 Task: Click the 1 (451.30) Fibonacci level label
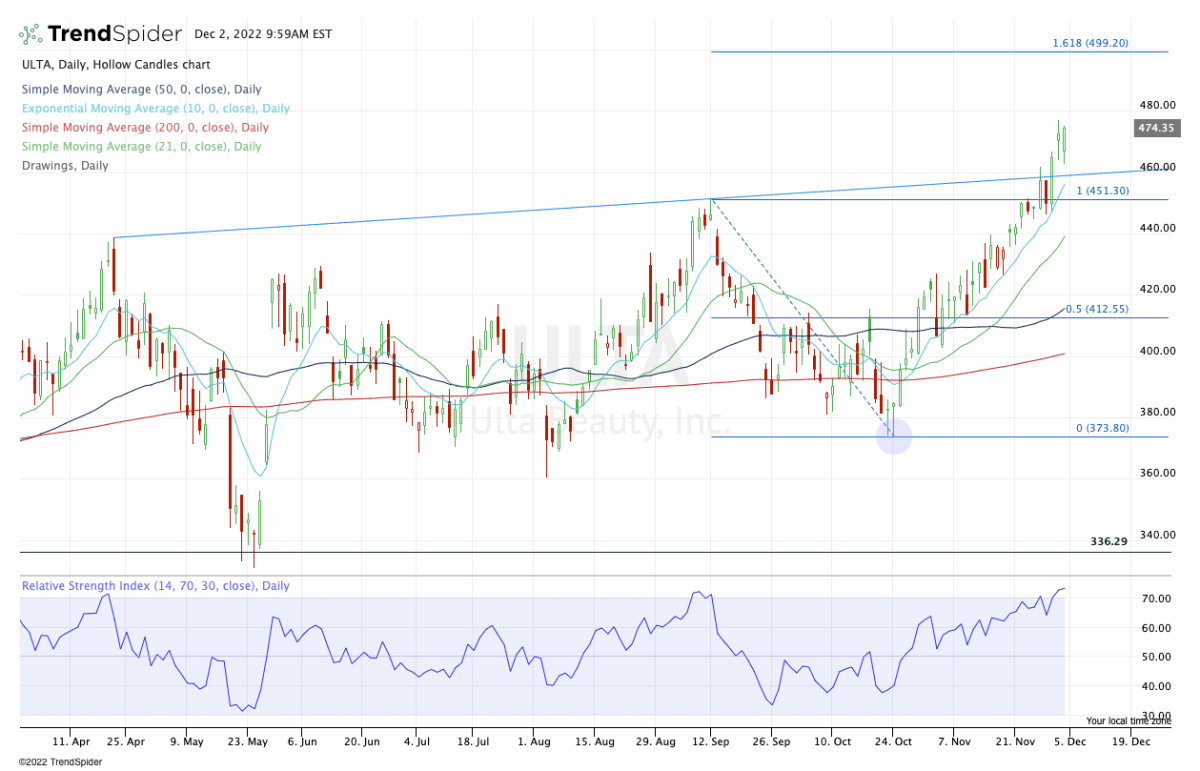tap(1102, 190)
